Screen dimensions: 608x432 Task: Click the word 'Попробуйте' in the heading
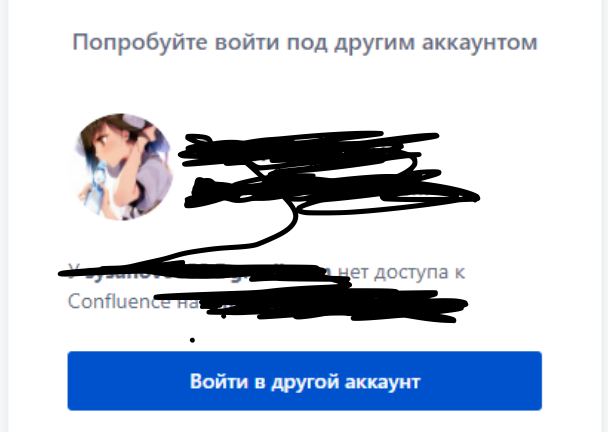[x=140, y=42]
